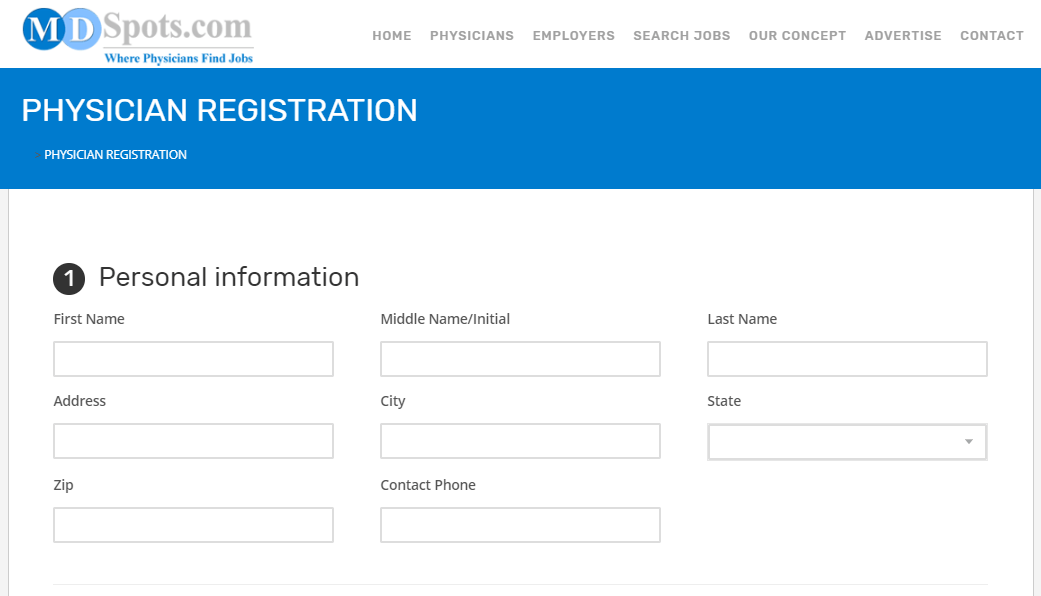Viewport: 1041px width, 596px height.
Task: Click the step 1 circle icon
Action: (69, 279)
